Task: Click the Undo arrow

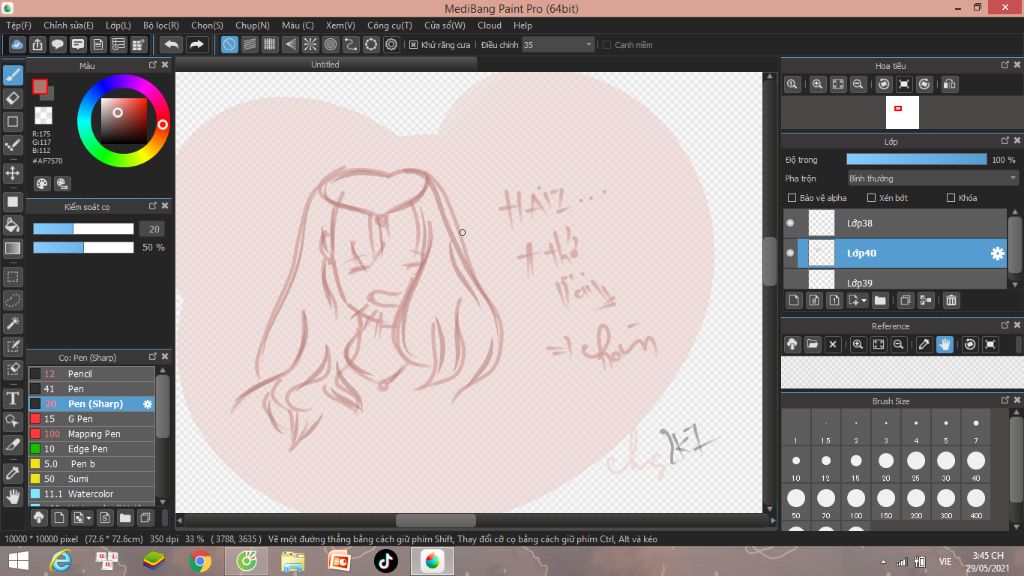Action: [171, 44]
